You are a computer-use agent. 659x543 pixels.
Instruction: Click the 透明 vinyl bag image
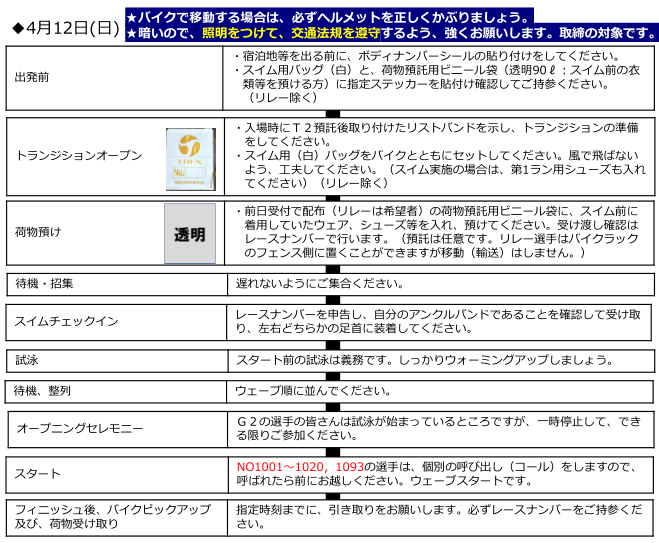pos(189,235)
